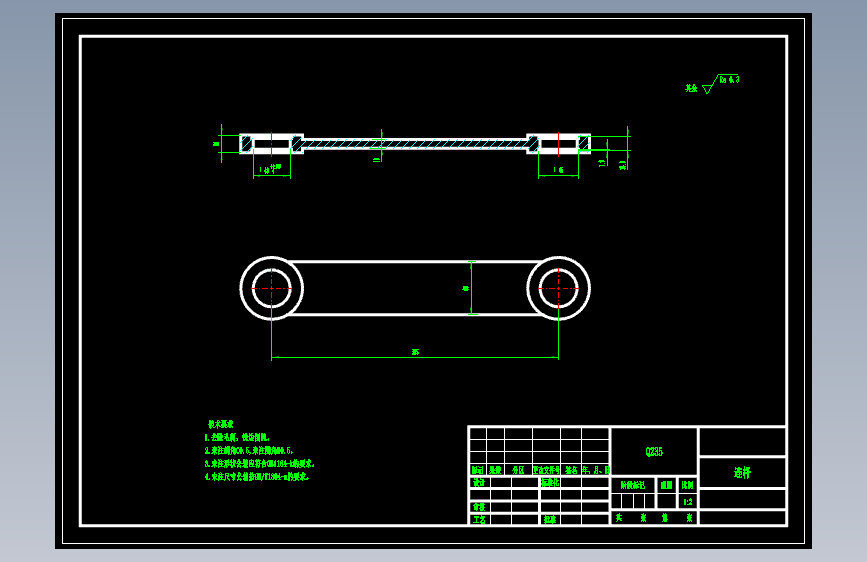
Task: Select the 年、月、日 column header
Action: coord(596,470)
